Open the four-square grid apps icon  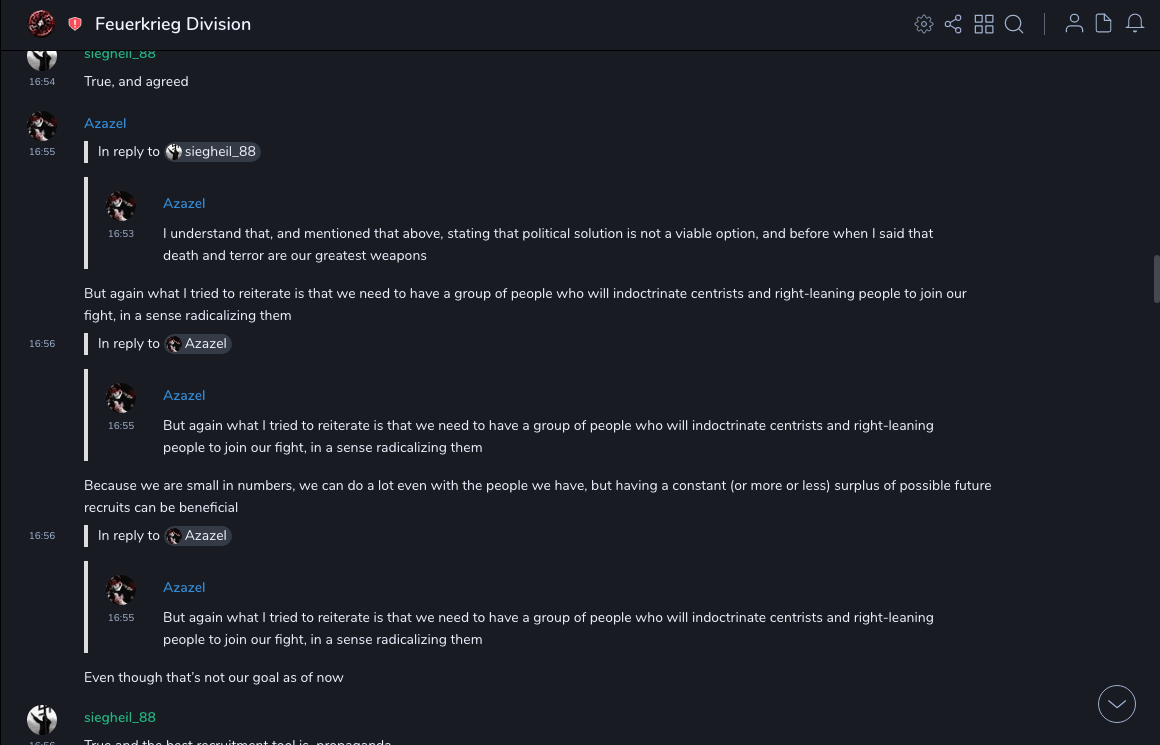pyautogui.click(x=984, y=24)
